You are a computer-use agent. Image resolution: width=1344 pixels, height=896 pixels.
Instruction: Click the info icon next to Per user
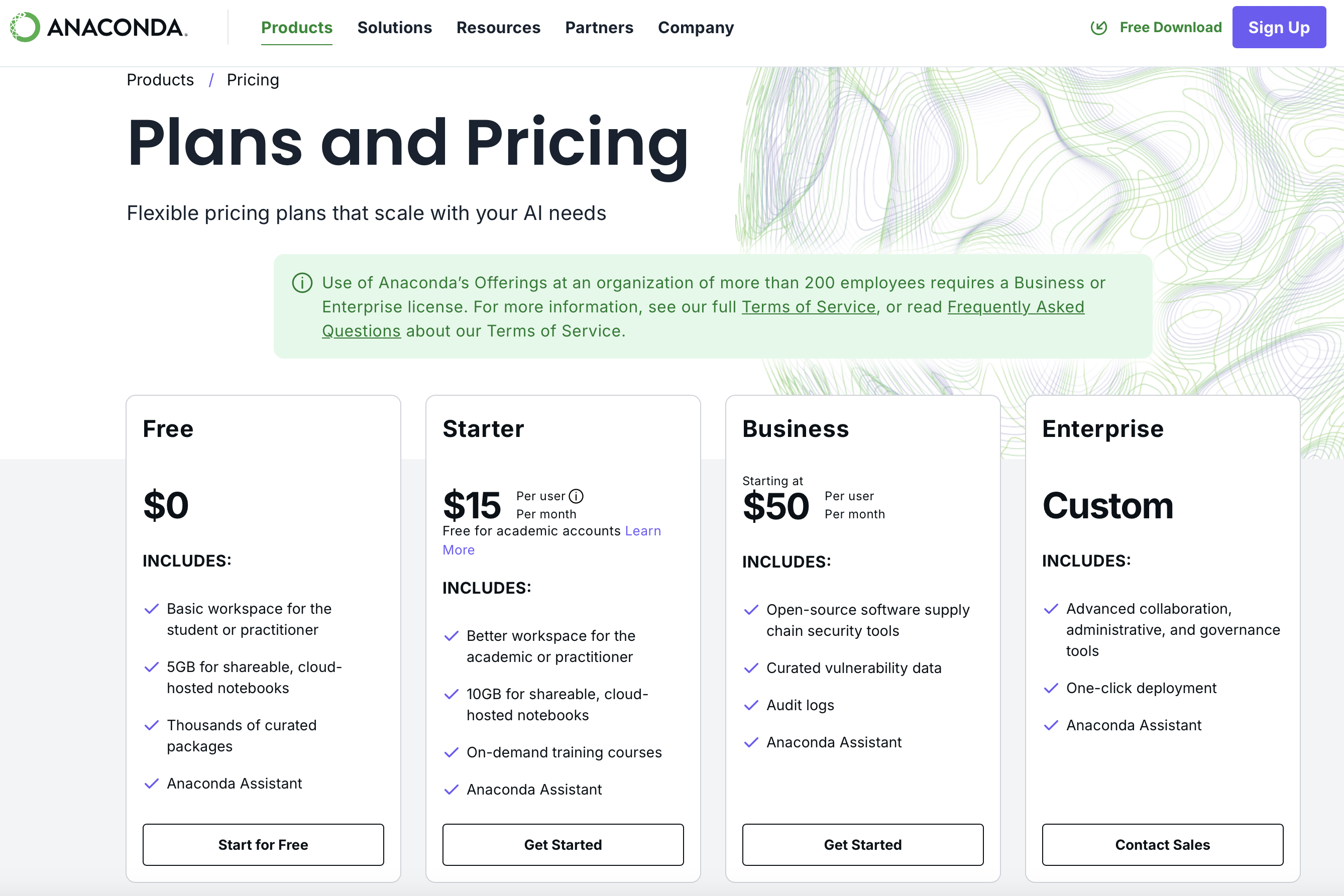pyautogui.click(x=576, y=496)
